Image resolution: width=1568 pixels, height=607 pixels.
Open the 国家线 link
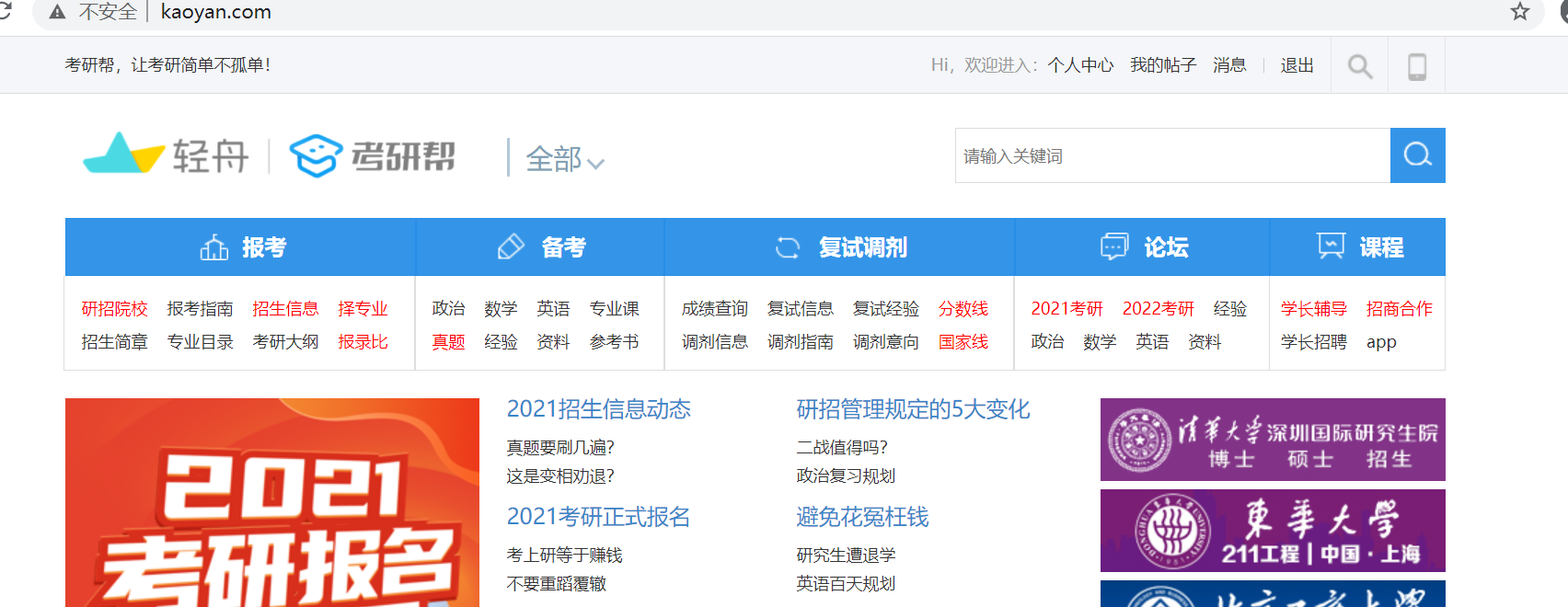(963, 342)
